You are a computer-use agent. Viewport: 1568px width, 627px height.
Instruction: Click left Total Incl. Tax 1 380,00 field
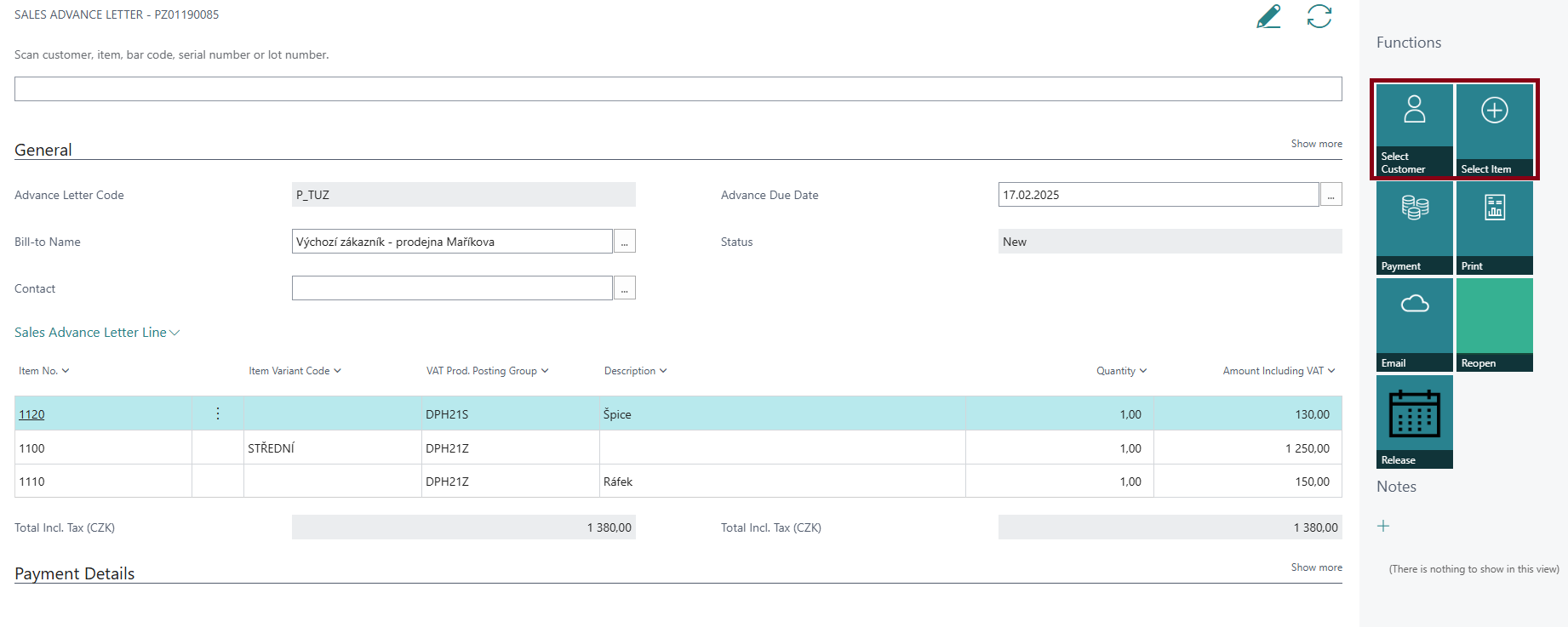coord(464,527)
